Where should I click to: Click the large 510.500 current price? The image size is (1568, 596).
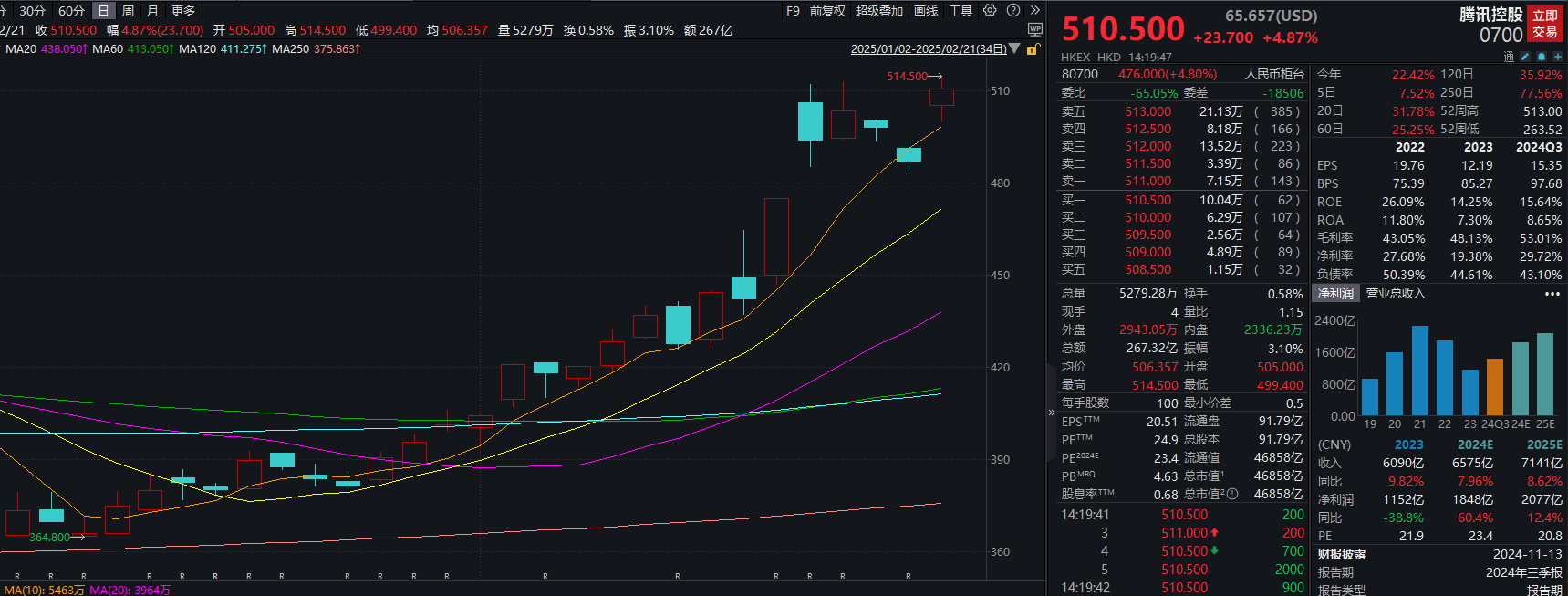(1123, 29)
